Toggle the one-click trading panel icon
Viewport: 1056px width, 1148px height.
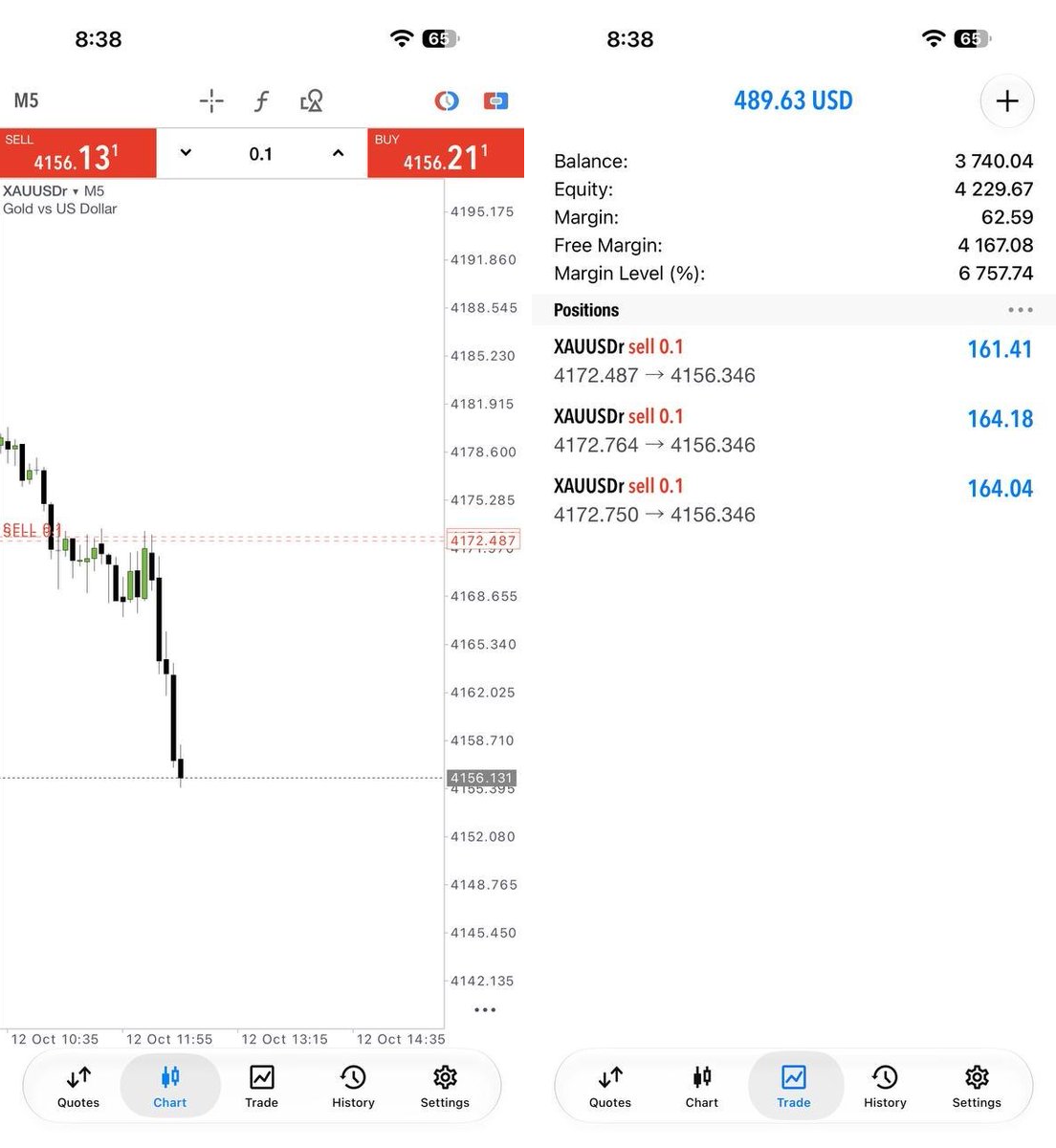pyautogui.click(x=495, y=100)
